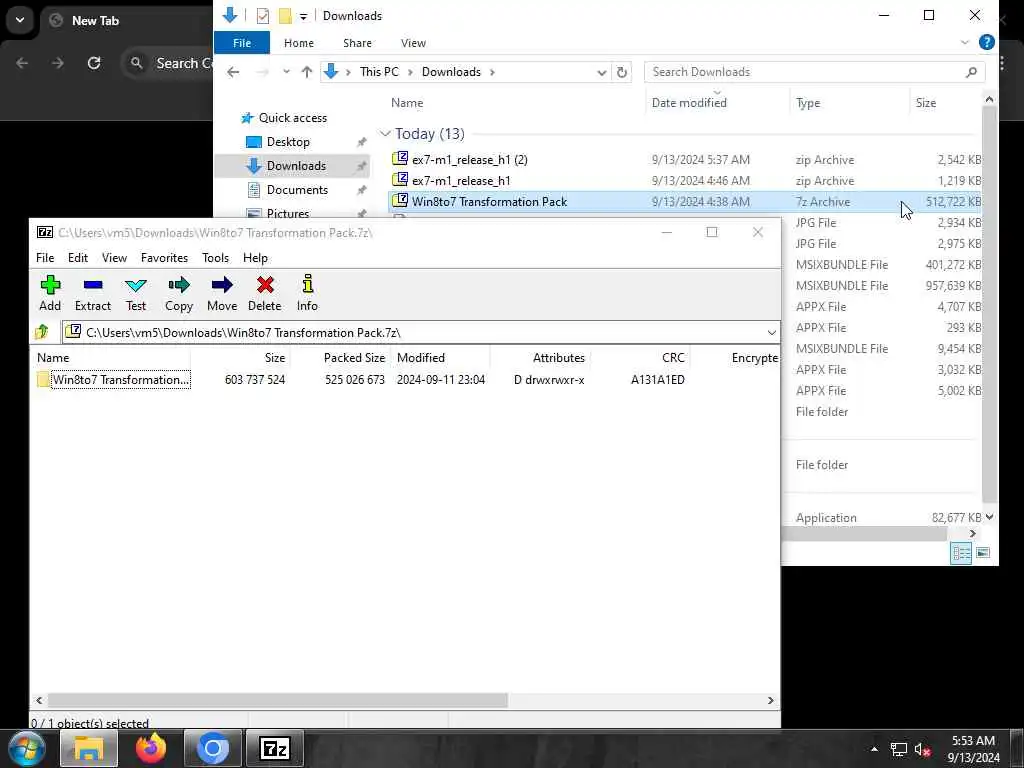Open the Tools menu in 7-Zip

216,258
